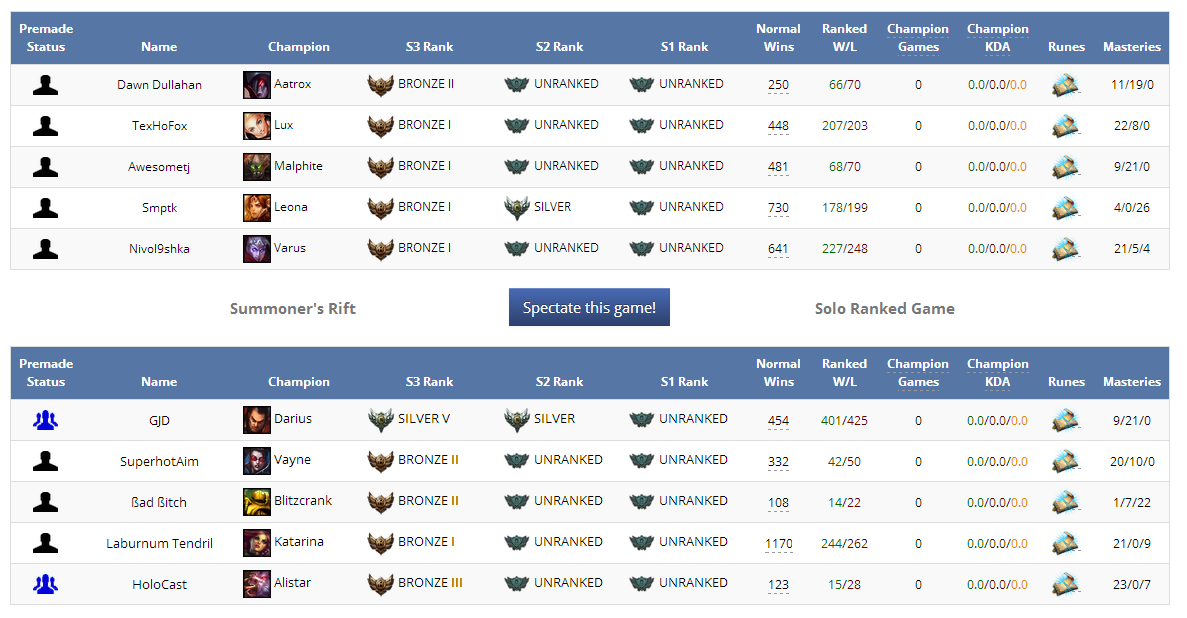Click Champion KDA header in top table
The height and width of the screenshot is (618, 1187).
tap(997, 38)
